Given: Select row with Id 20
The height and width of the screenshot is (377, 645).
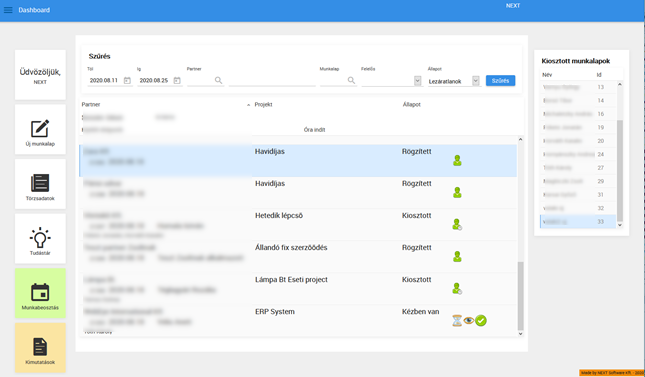Looking at the screenshot, I should 578,141.
